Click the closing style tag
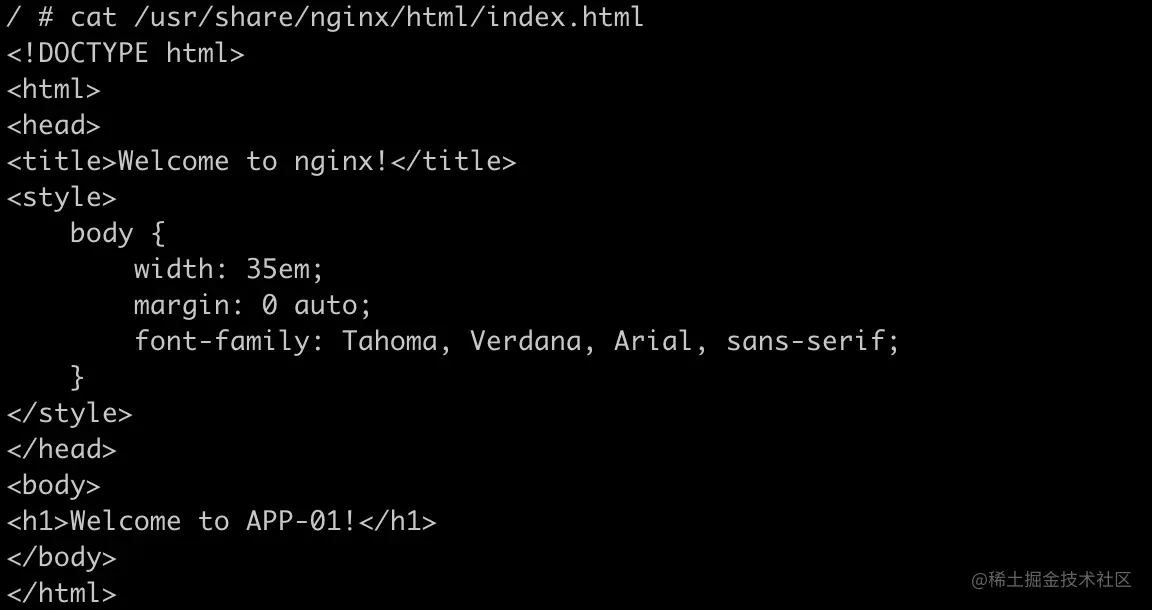1152x610 pixels. click(69, 414)
